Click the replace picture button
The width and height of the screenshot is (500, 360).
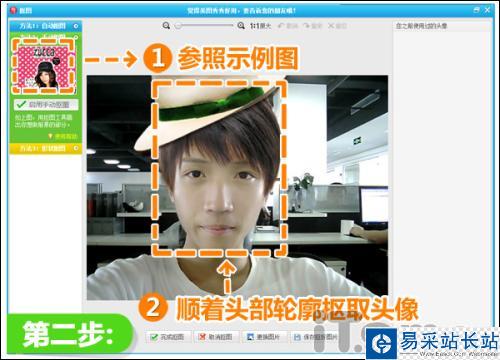[264, 337]
